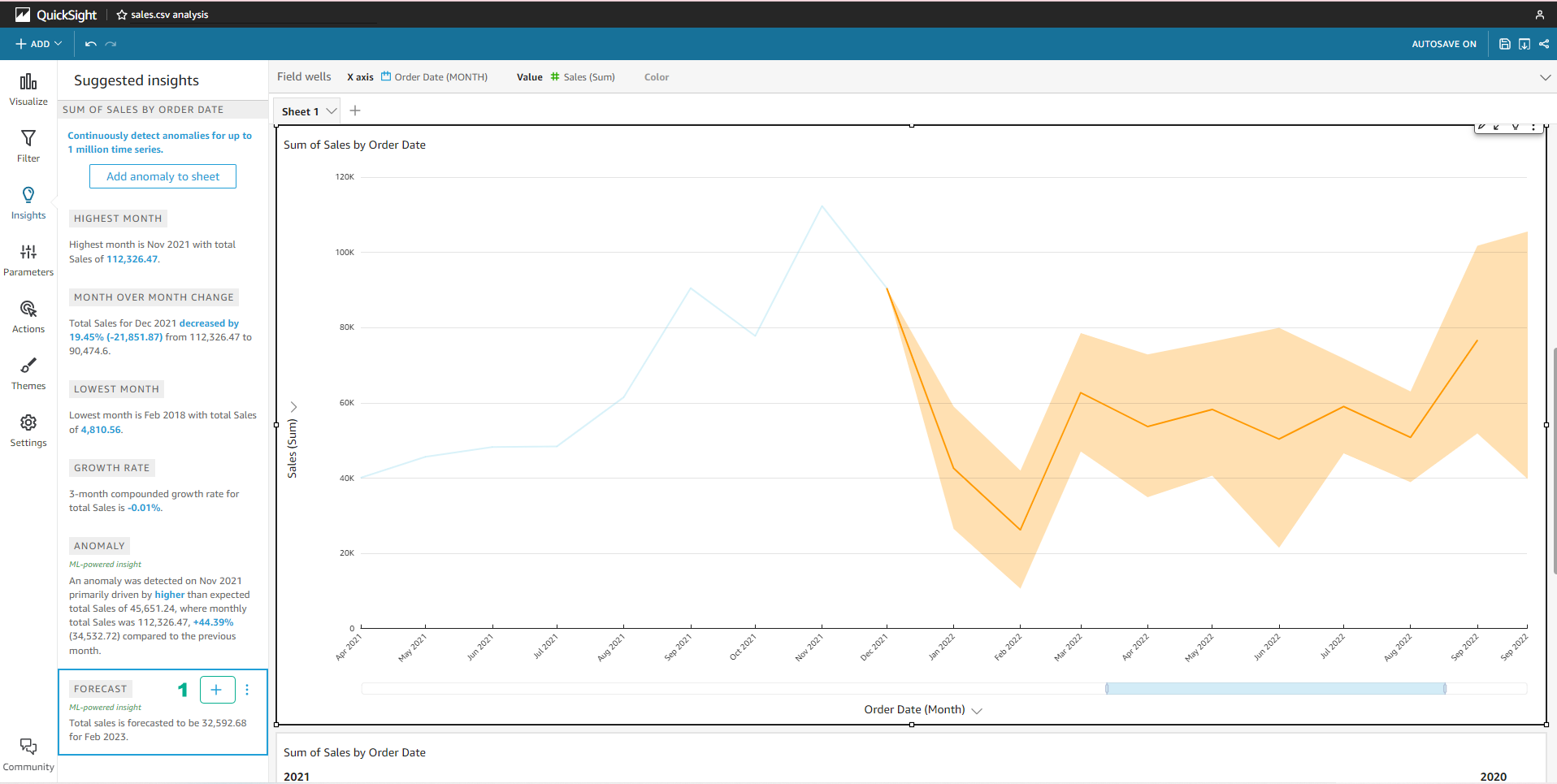Click the export/download icon in the toolbar
This screenshot has width=1557, height=784.
(x=1524, y=44)
